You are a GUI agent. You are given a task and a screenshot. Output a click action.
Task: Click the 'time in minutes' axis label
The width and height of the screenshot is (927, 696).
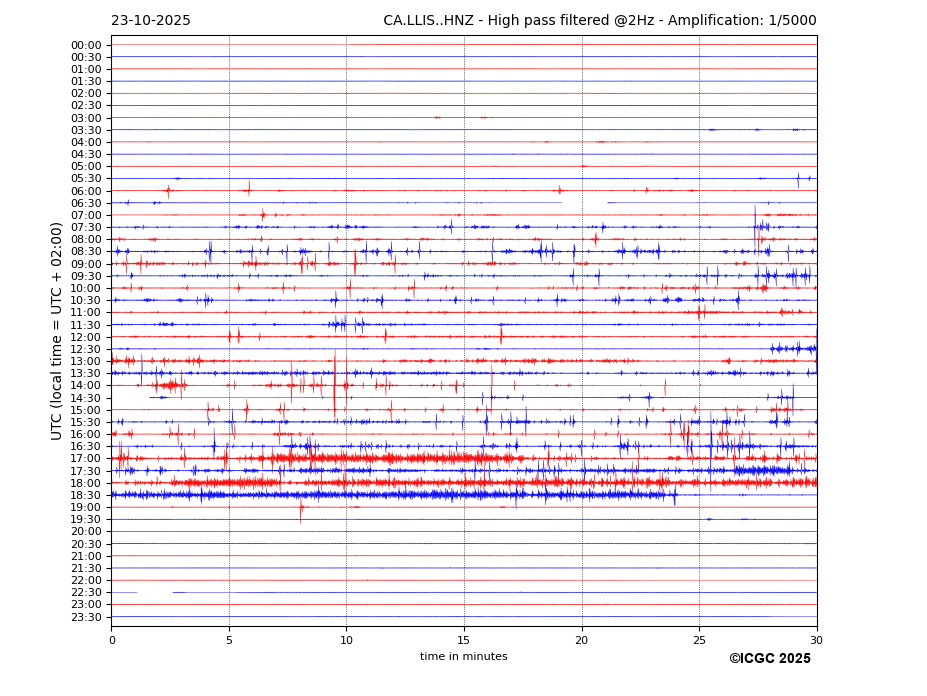[x=463, y=657]
